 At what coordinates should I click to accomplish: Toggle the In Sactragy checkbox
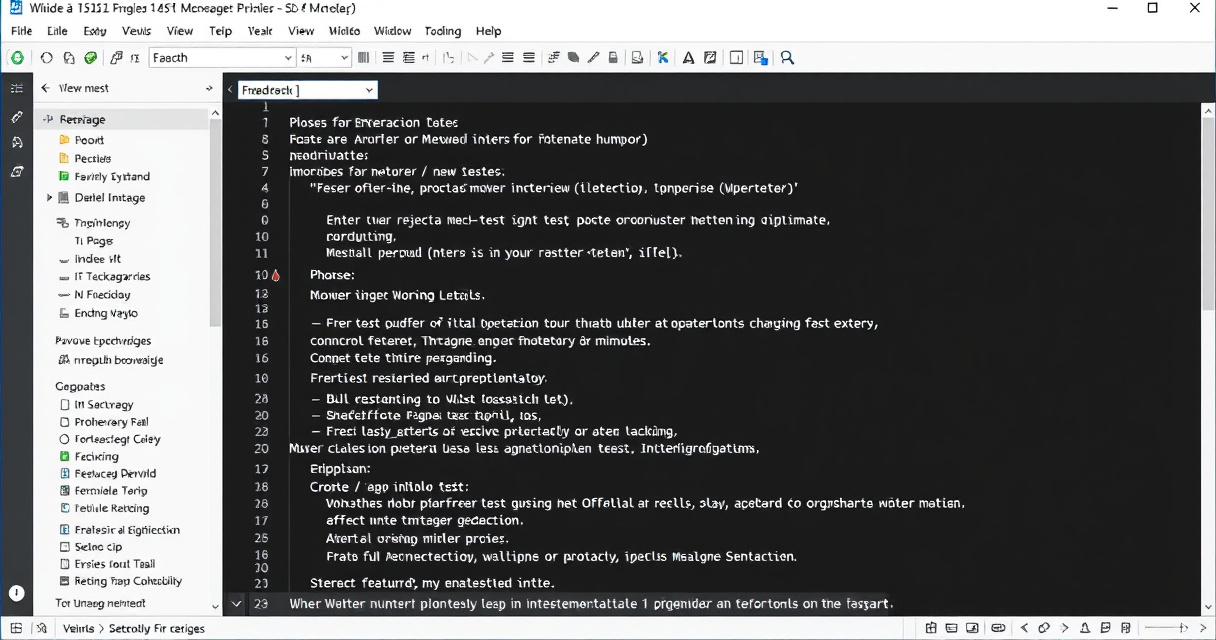65,405
